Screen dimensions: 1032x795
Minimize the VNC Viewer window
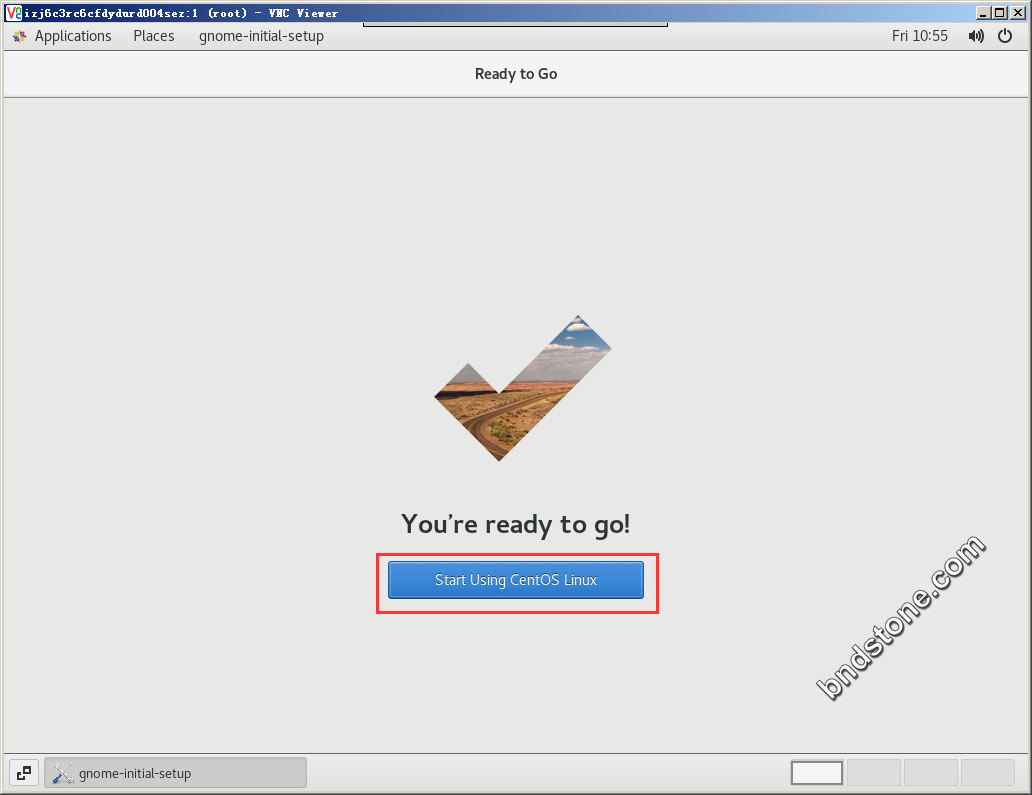point(983,13)
